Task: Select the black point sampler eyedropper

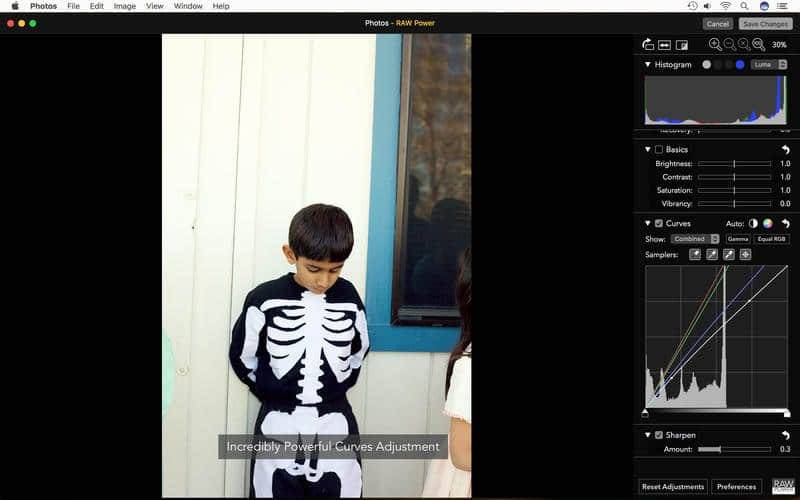Action: click(695, 255)
